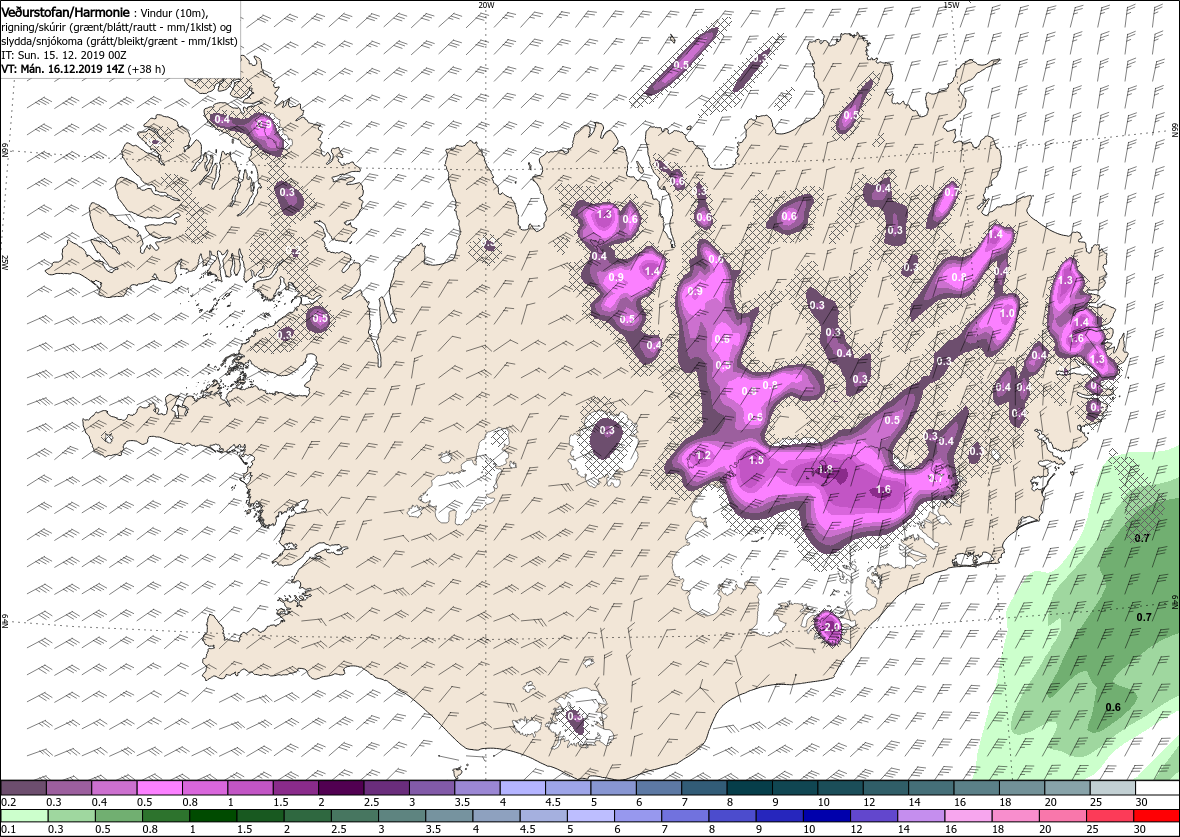Click the 0.6 rain value in the green area

pyautogui.click(x=1113, y=707)
